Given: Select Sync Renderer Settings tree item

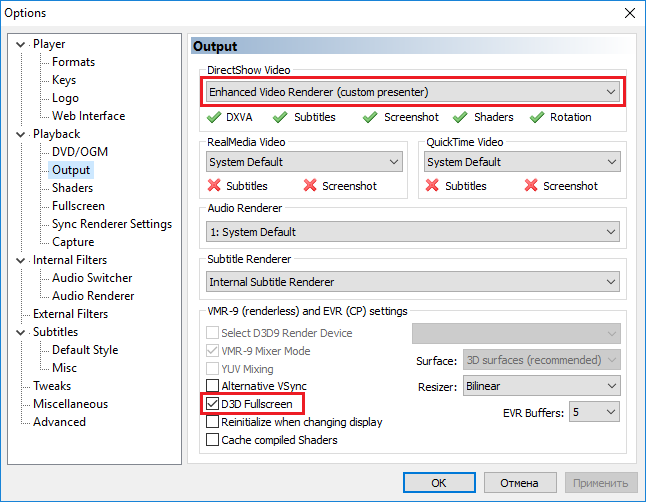Looking at the screenshot, I should (111, 224).
